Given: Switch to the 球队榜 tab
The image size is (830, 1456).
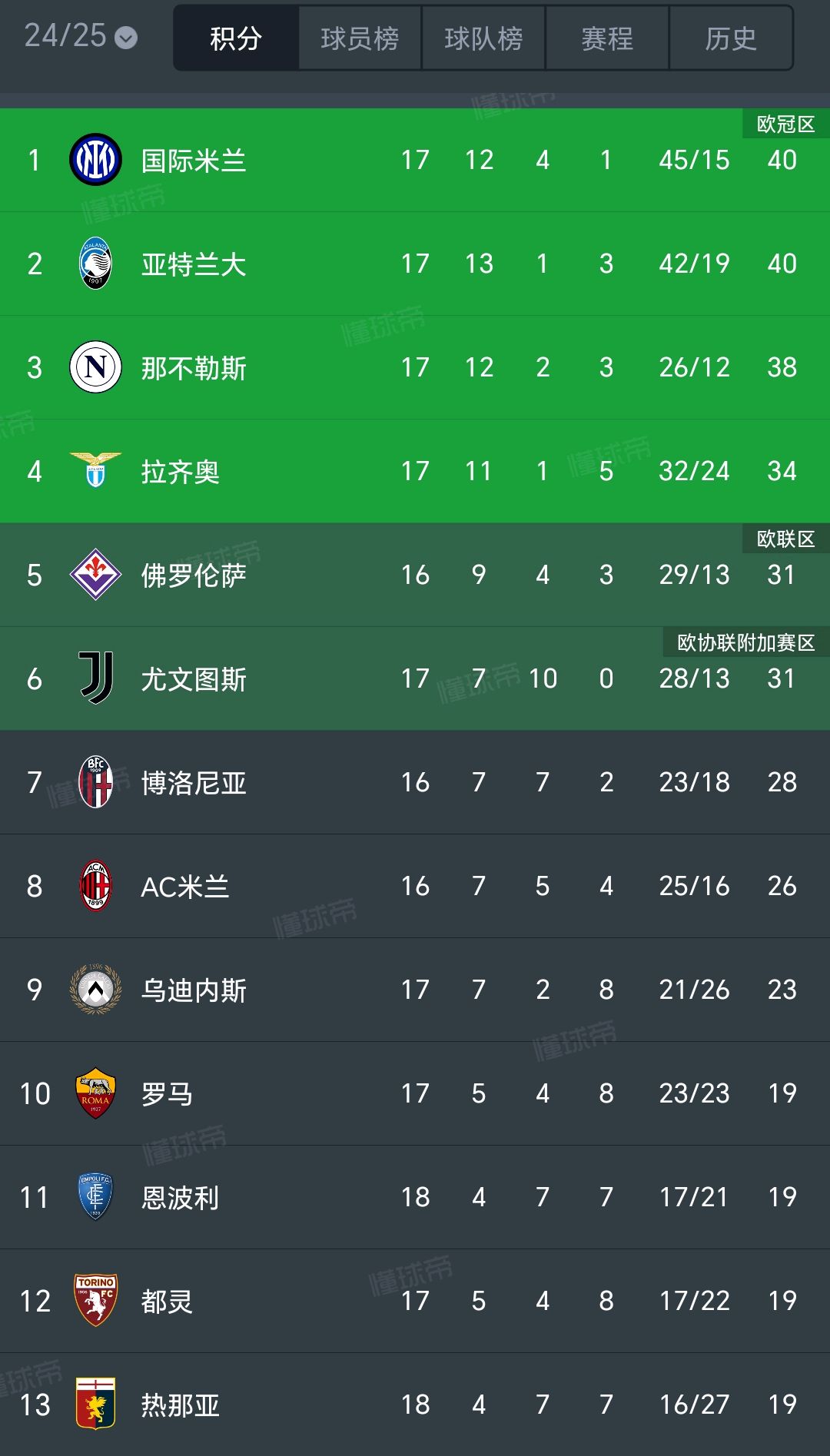Looking at the screenshot, I should (x=483, y=38).
